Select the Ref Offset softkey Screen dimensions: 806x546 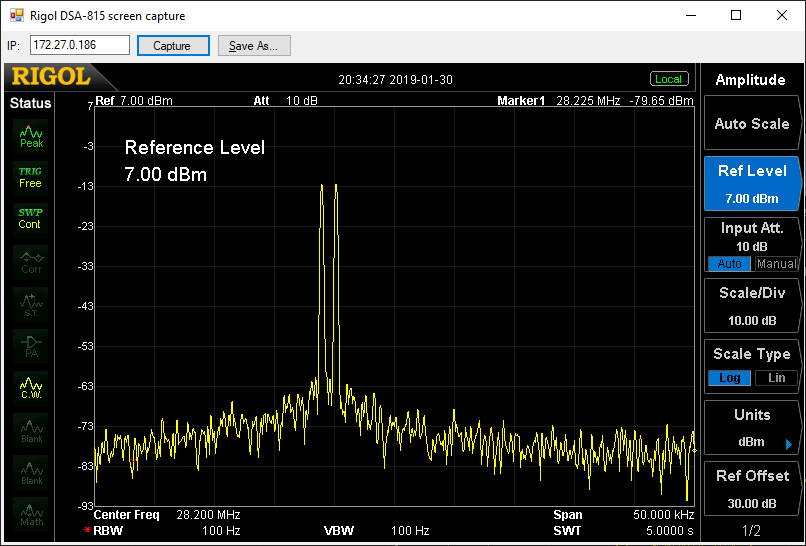(x=752, y=489)
